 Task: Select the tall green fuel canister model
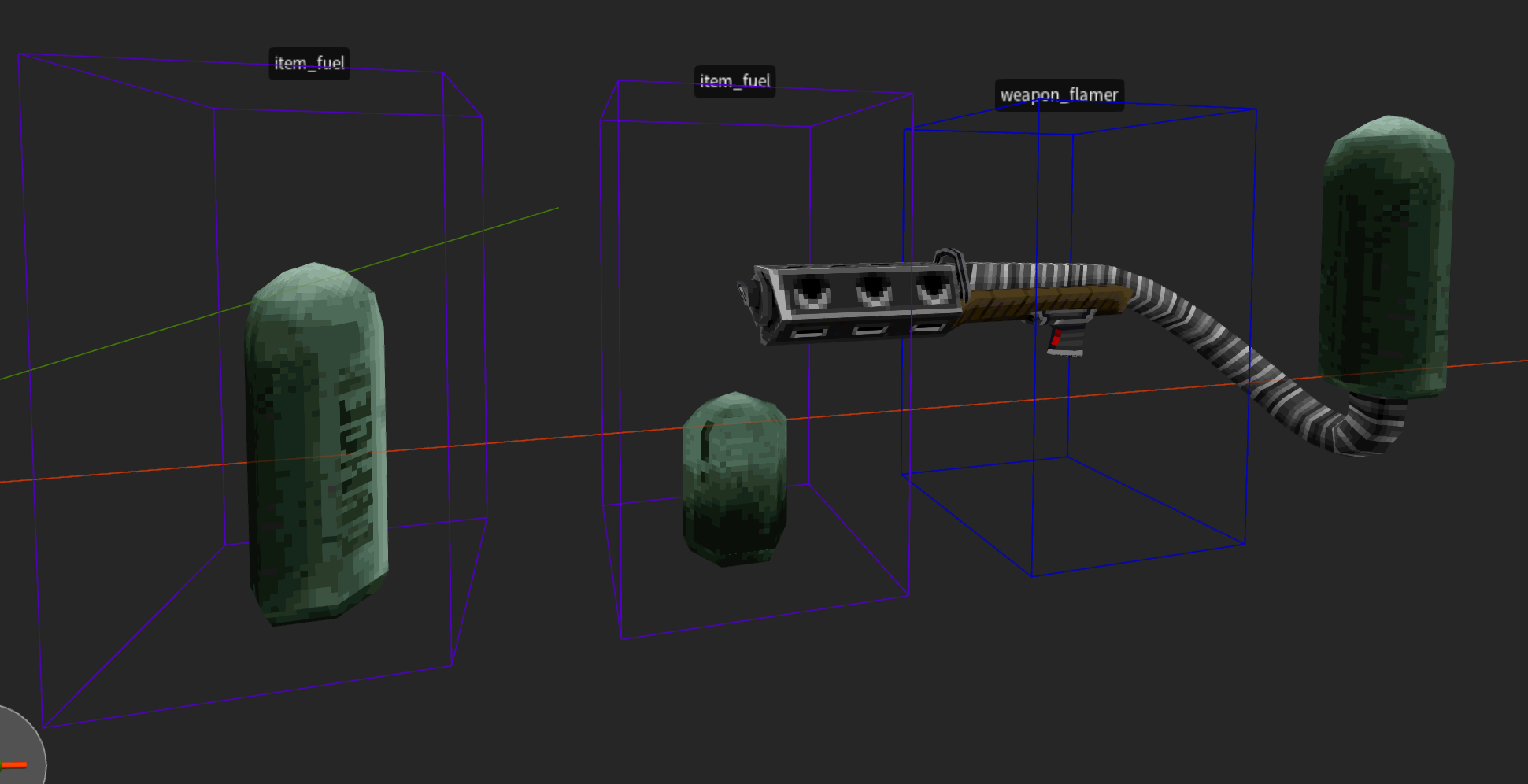pos(317,445)
